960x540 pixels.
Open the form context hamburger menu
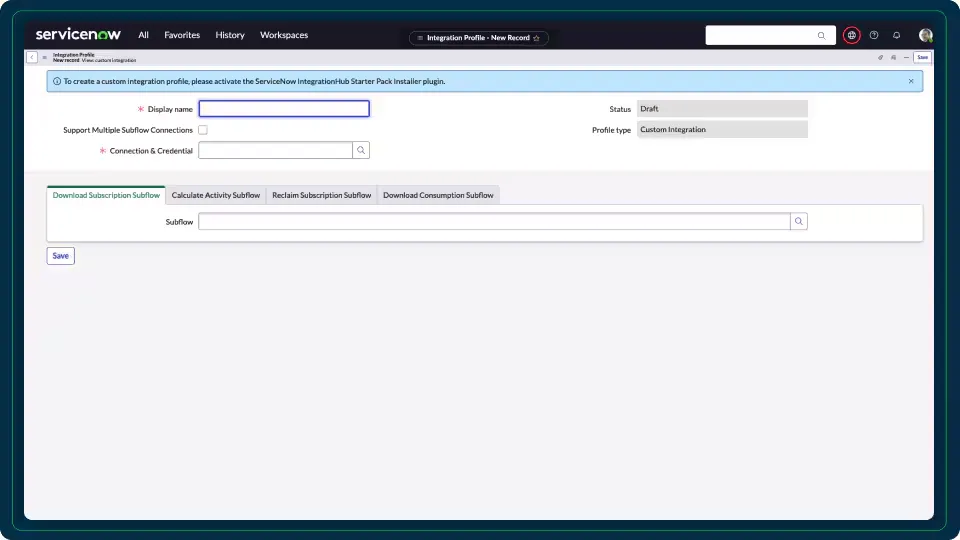(x=45, y=57)
